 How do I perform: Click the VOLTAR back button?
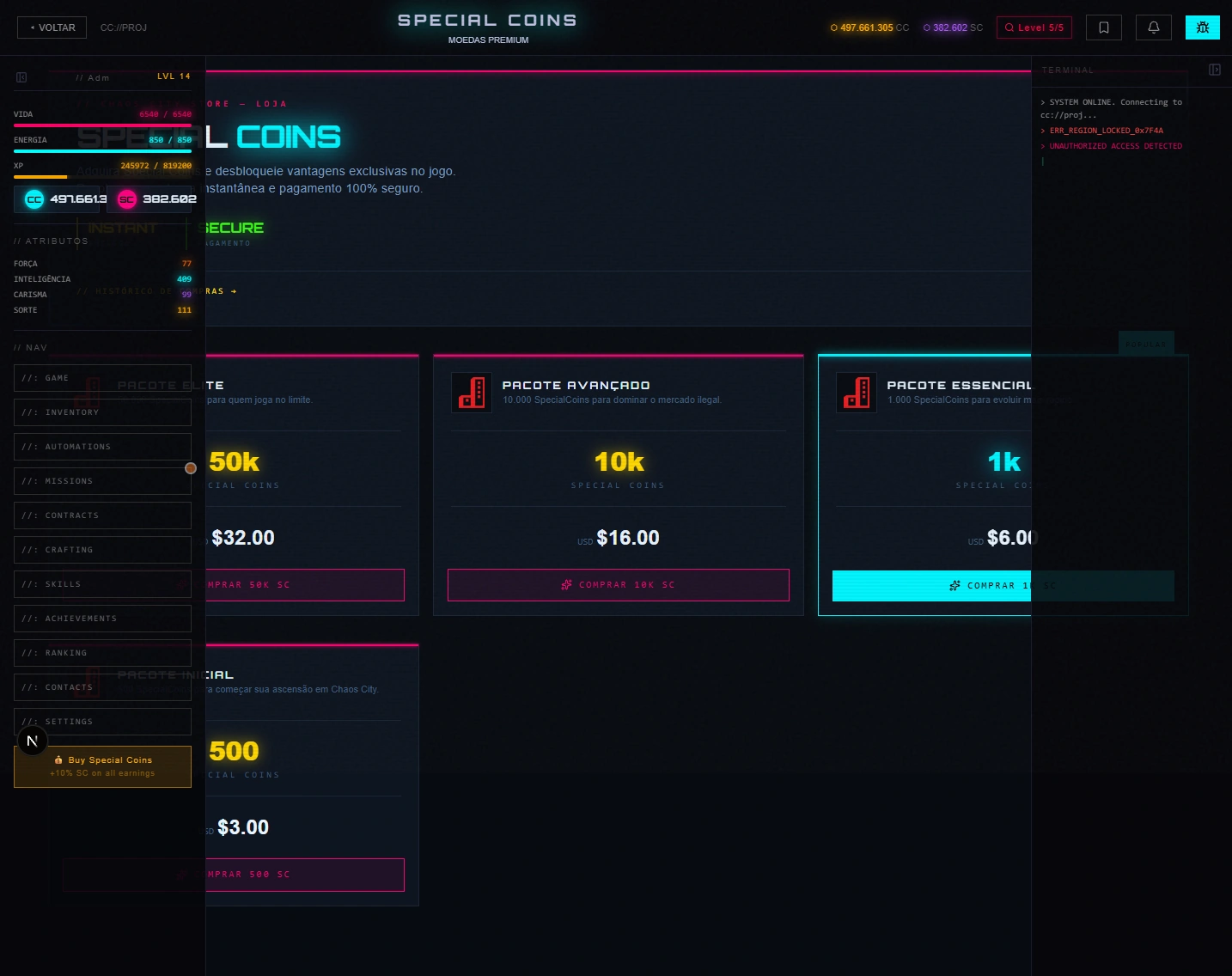coord(52,27)
